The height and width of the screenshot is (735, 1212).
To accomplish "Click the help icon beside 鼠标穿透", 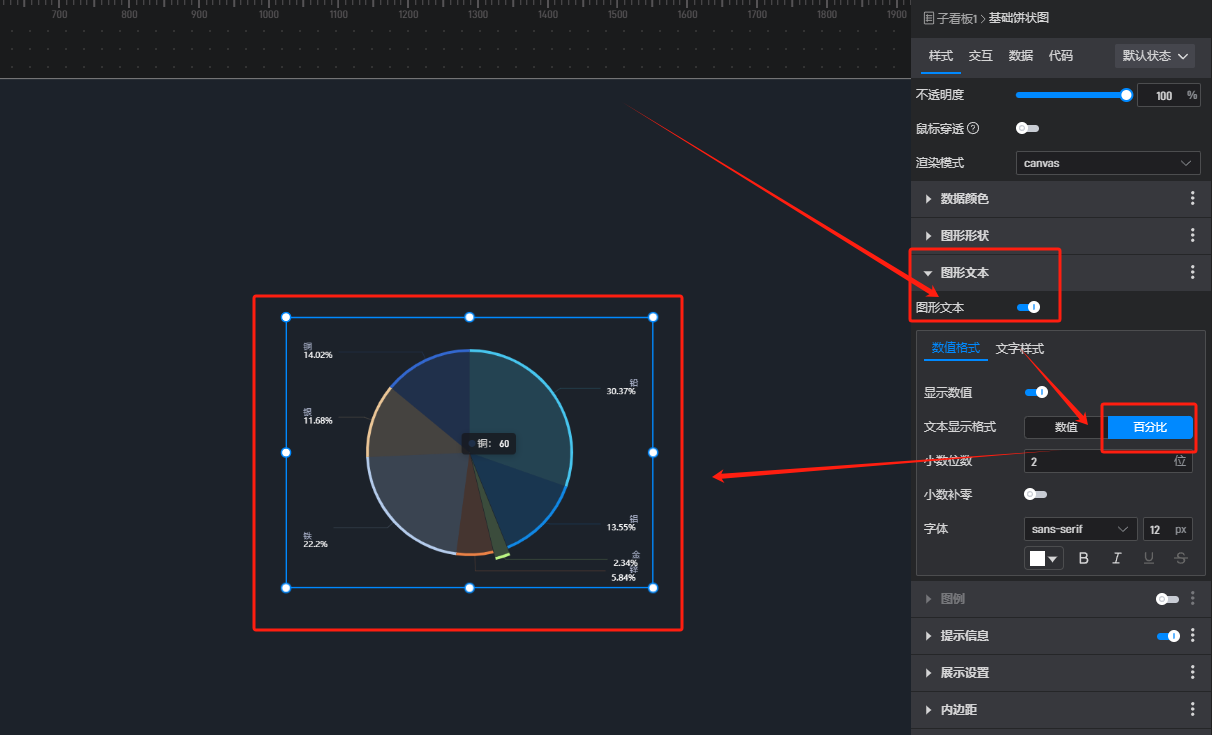I will click(x=973, y=128).
